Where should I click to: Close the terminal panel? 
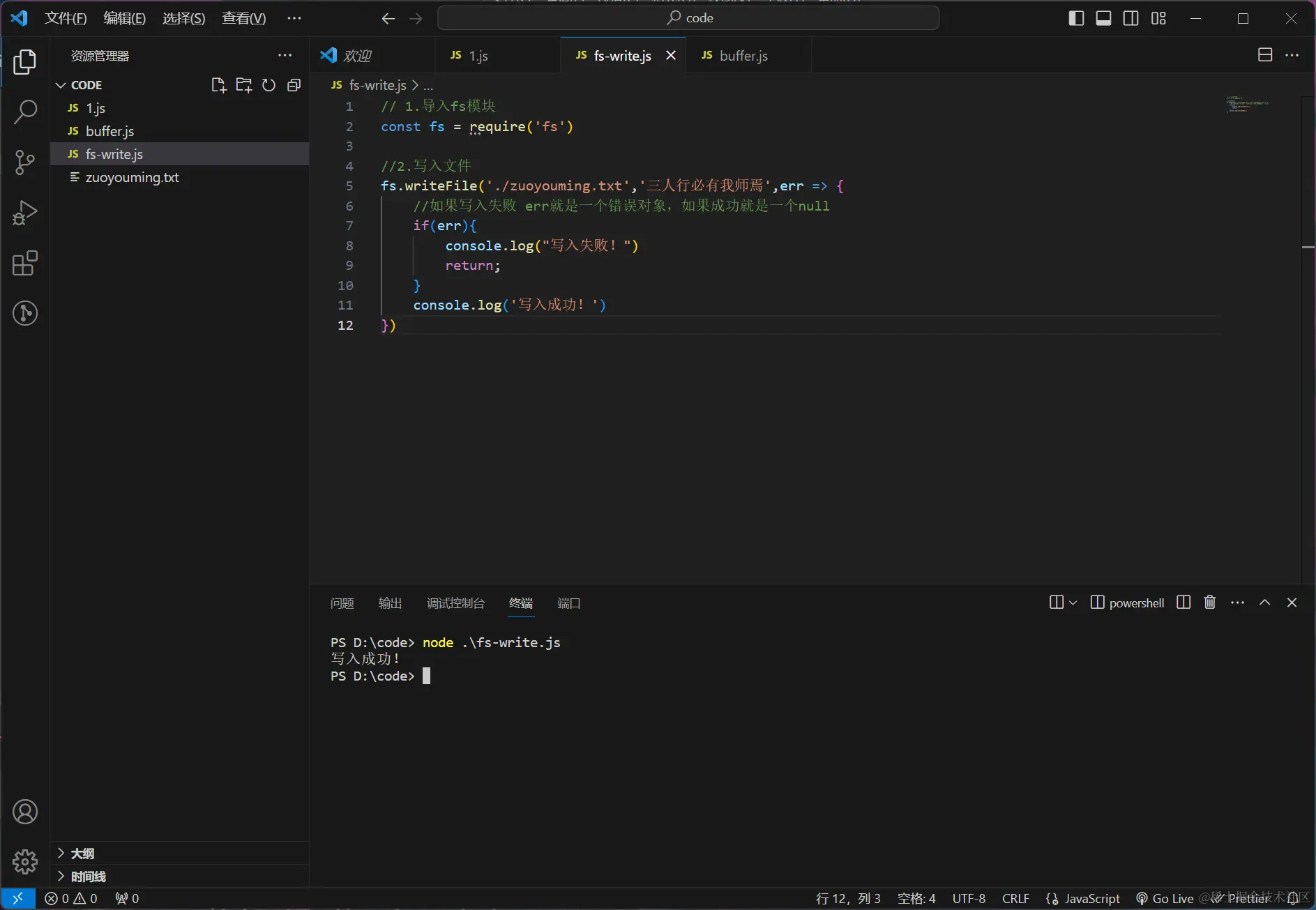[1292, 602]
